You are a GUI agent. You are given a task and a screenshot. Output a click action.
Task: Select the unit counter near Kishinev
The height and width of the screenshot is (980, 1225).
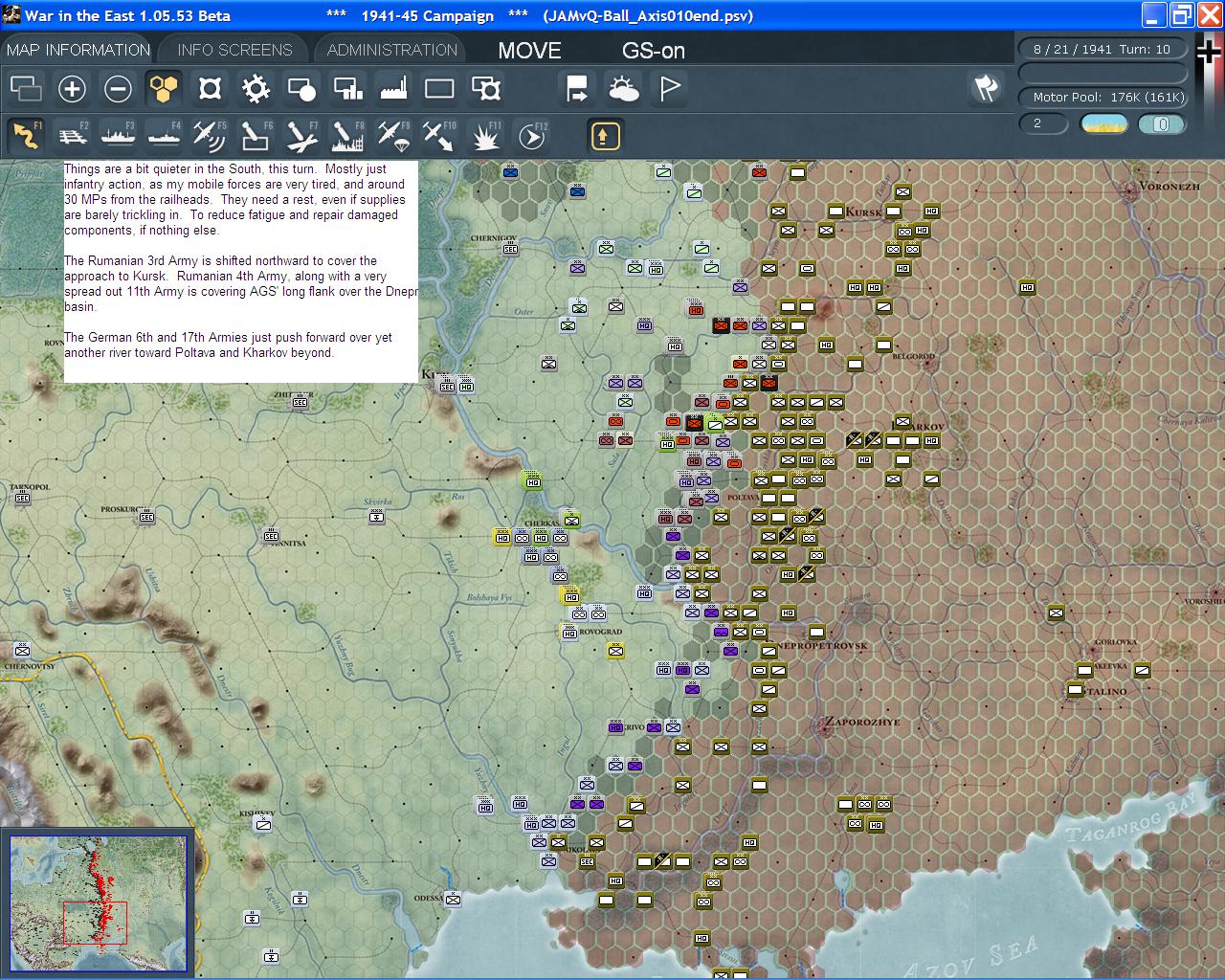263,823
